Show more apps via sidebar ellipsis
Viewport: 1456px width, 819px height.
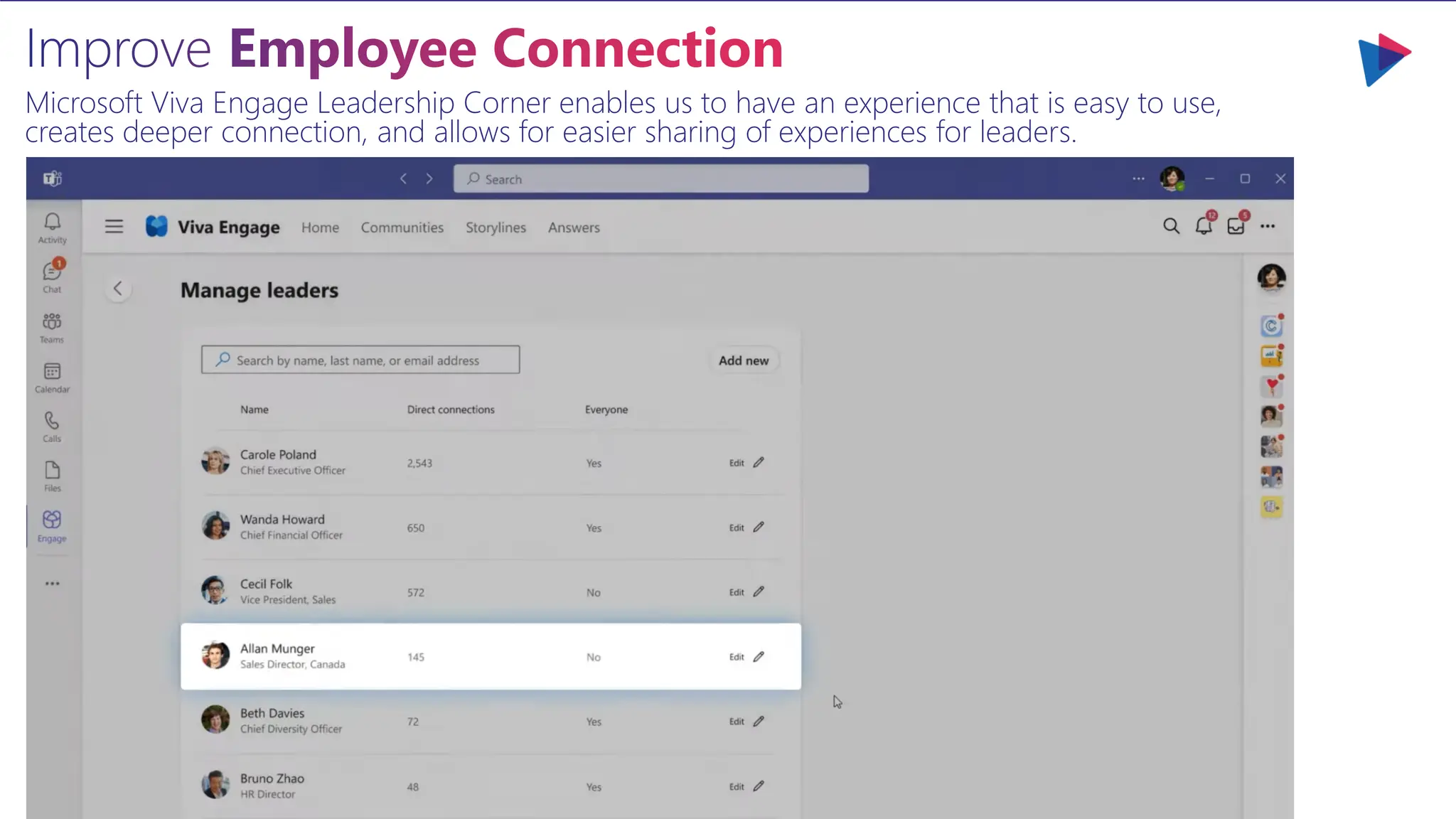coord(52,584)
